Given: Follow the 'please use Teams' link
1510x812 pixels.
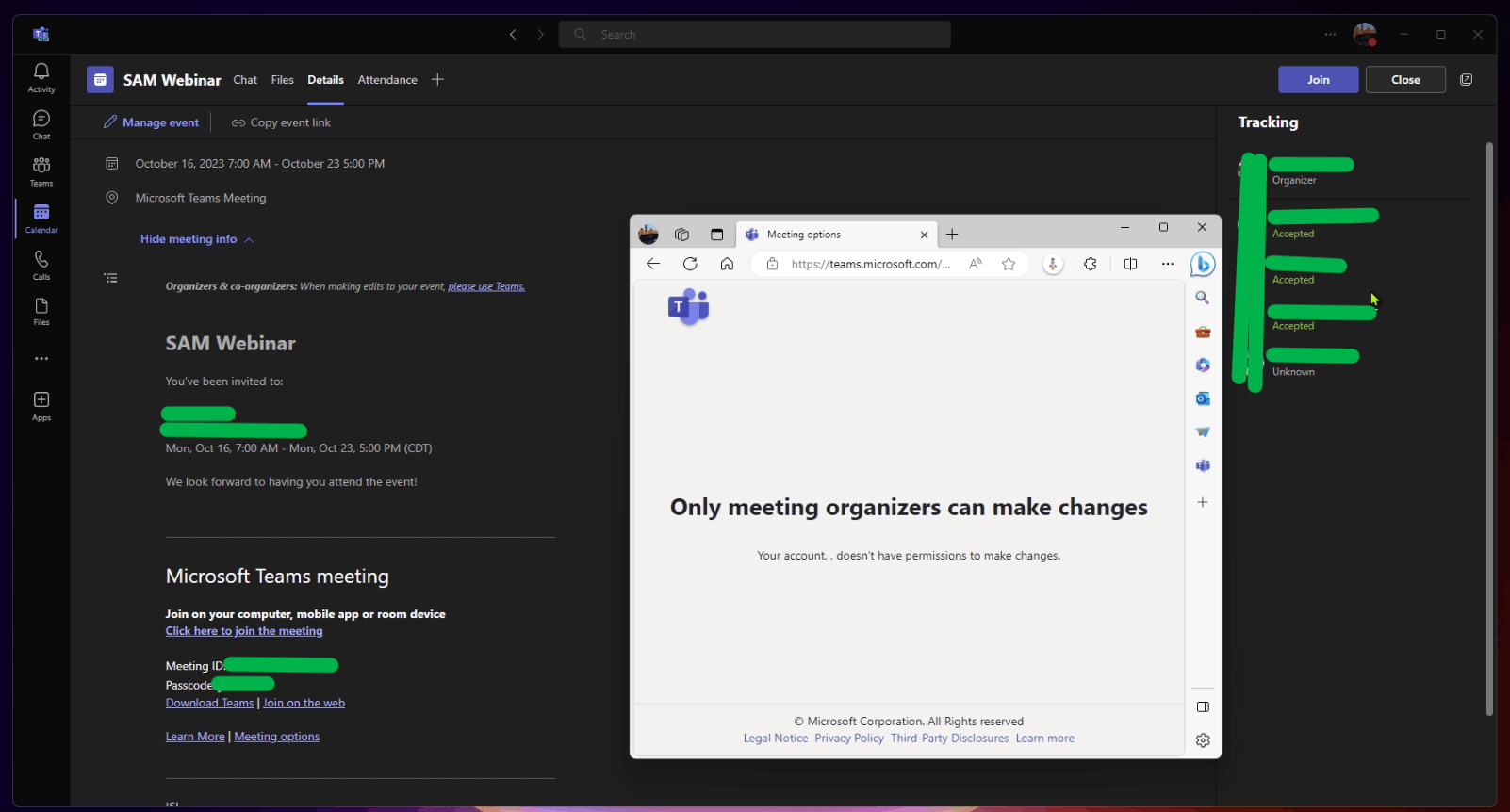Looking at the screenshot, I should tap(486, 286).
